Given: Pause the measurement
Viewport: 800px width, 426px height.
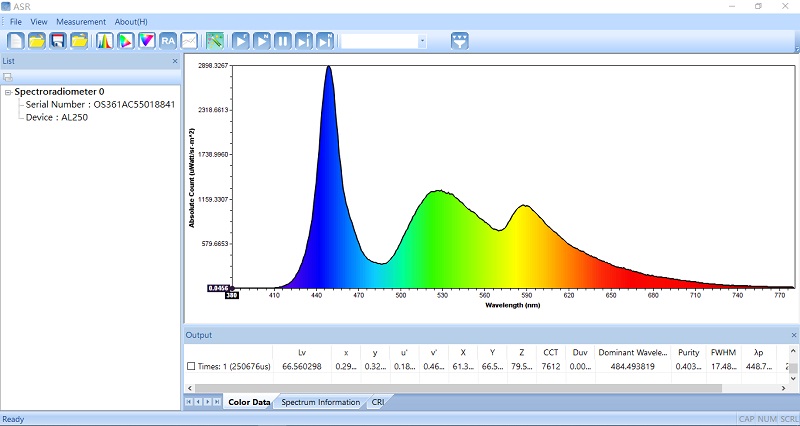Looking at the screenshot, I should point(283,41).
